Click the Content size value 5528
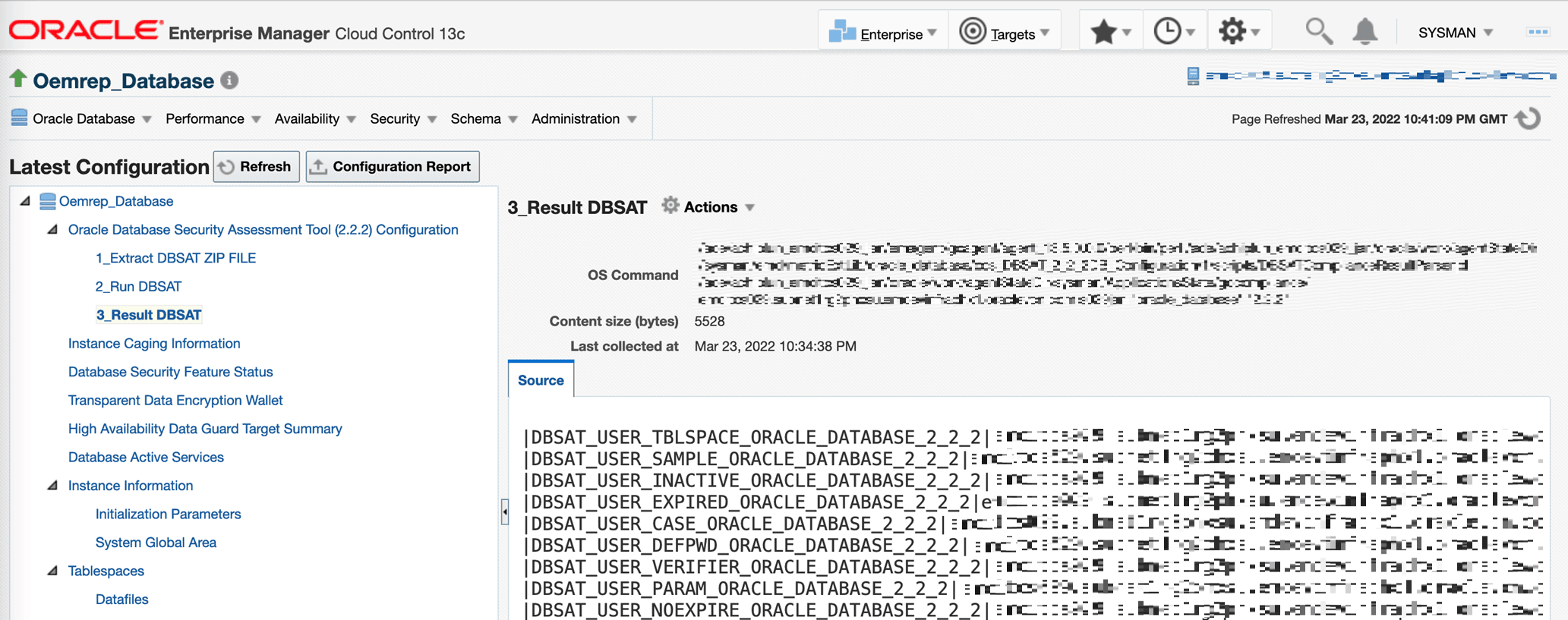Screen dimensions: 1568x620 (x=709, y=321)
